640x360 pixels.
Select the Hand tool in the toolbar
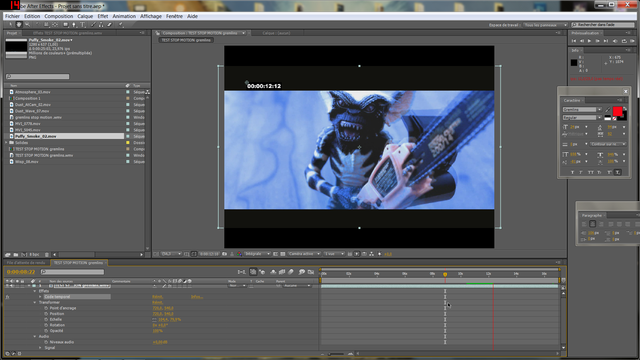click(19, 24)
